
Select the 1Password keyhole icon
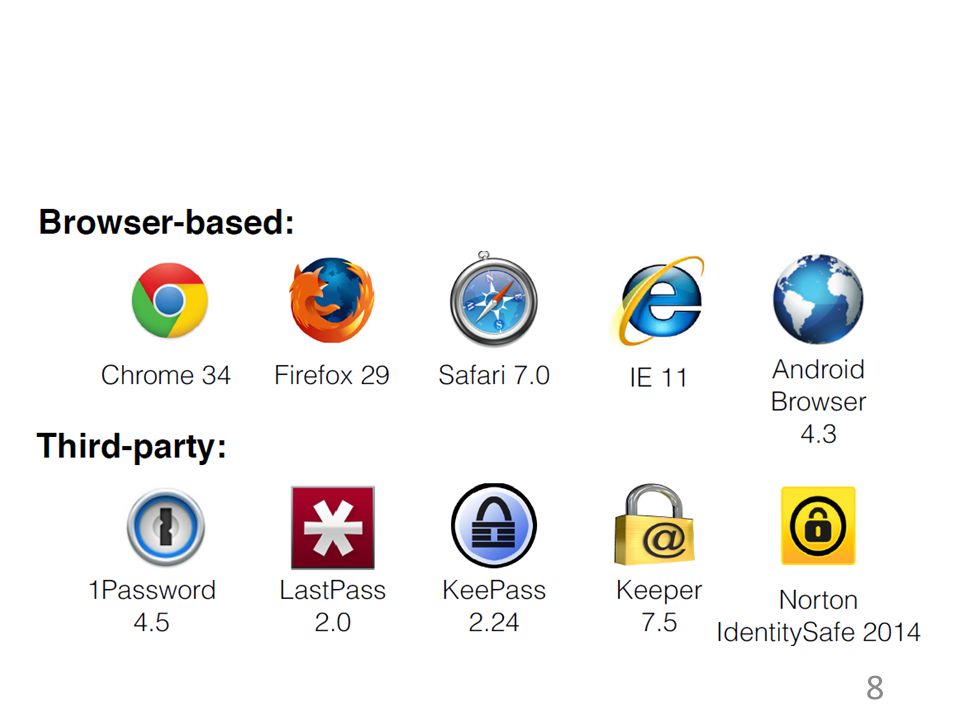pos(165,527)
